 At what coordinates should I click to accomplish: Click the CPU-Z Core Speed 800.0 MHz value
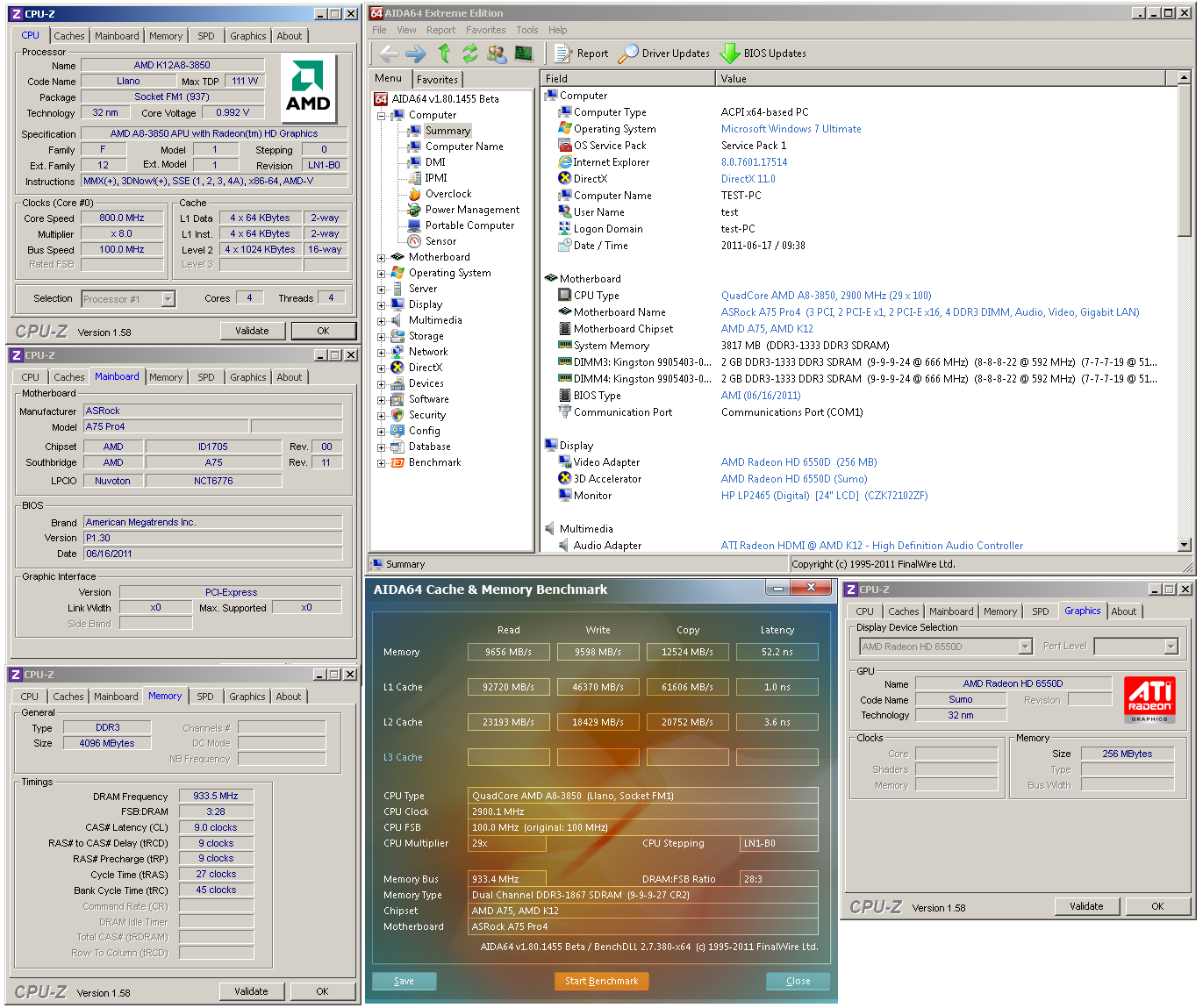[122, 218]
